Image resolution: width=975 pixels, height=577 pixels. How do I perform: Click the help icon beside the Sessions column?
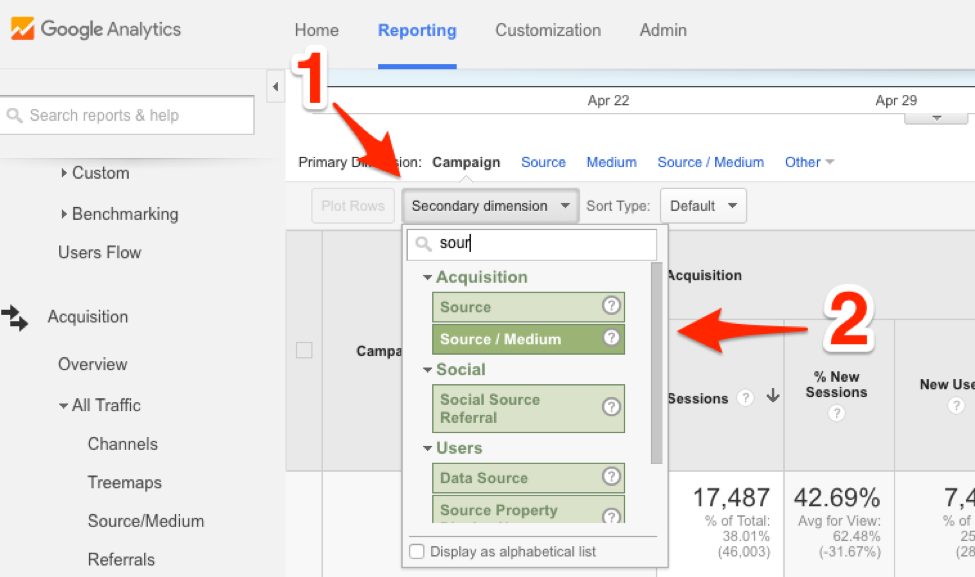click(745, 398)
